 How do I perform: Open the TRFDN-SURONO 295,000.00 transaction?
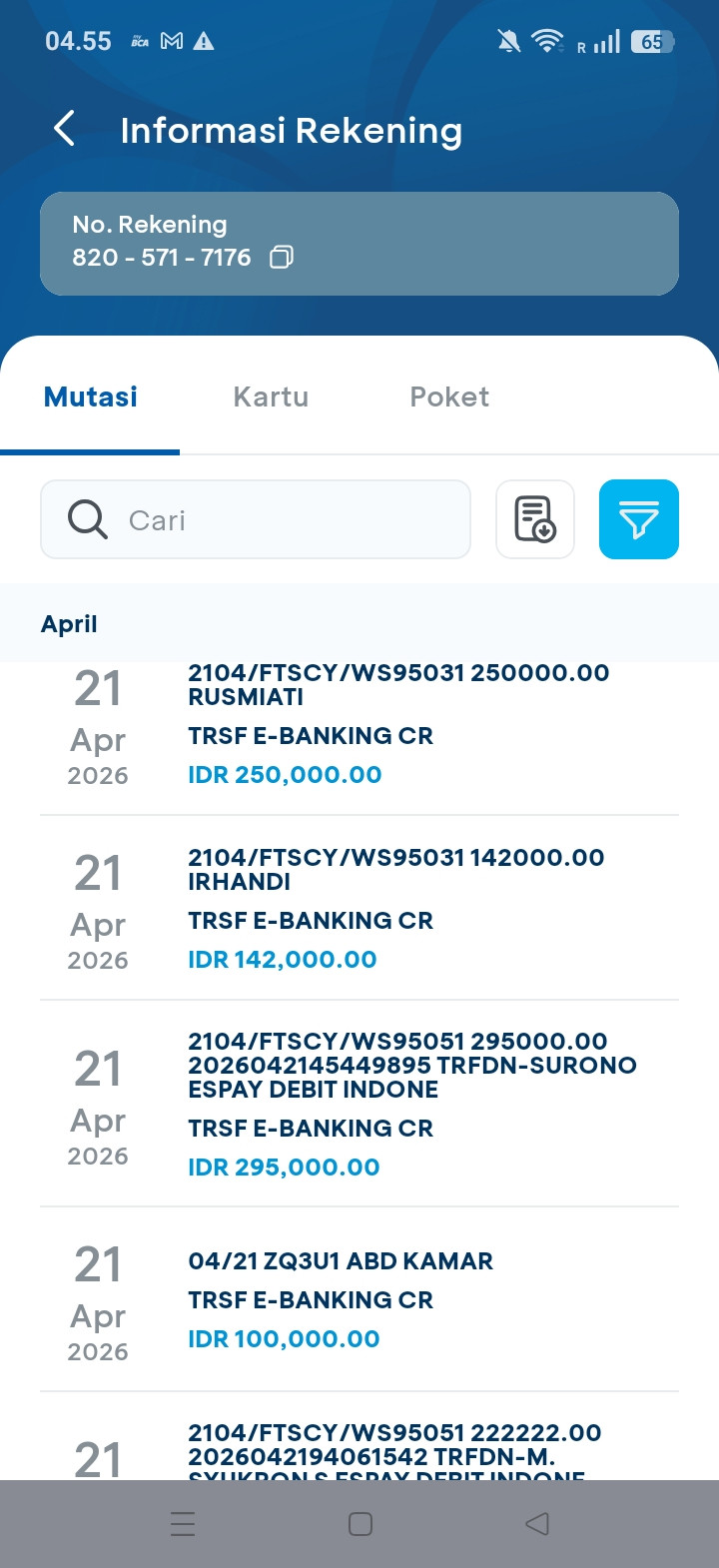[x=359, y=1104]
